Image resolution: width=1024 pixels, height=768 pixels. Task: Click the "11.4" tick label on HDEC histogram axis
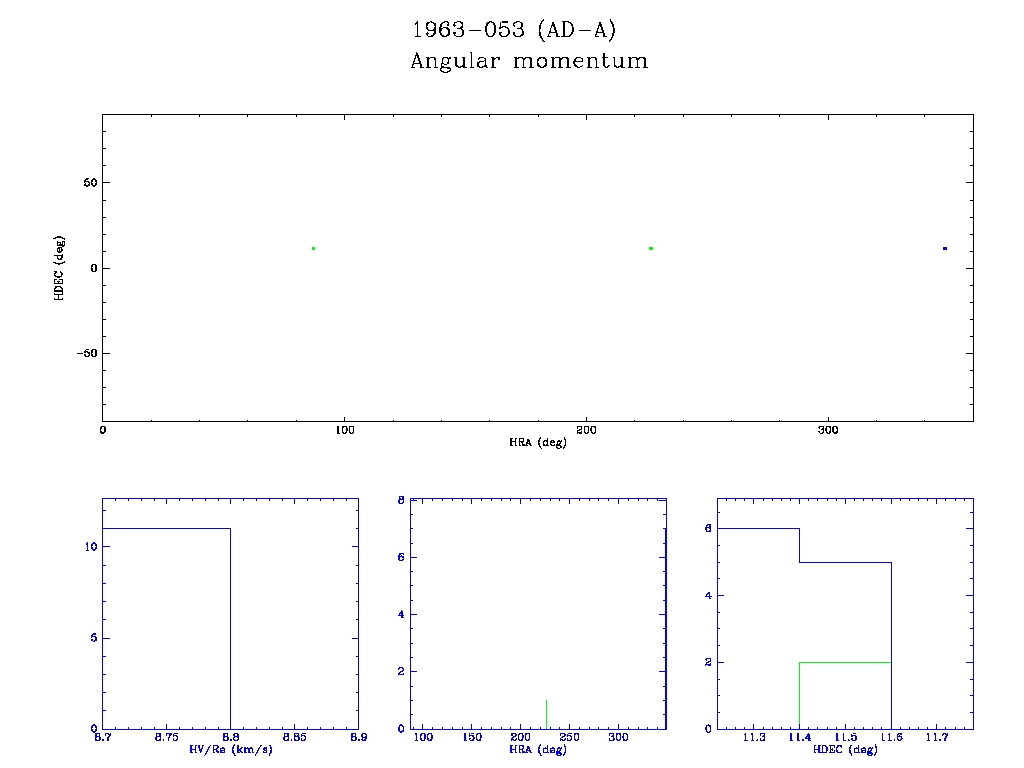pyautogui.click(x=799, y=737)
